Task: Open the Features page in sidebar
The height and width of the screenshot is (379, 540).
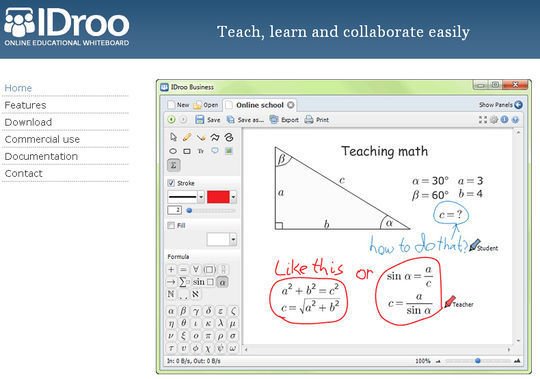Action: tap(25, 105)
